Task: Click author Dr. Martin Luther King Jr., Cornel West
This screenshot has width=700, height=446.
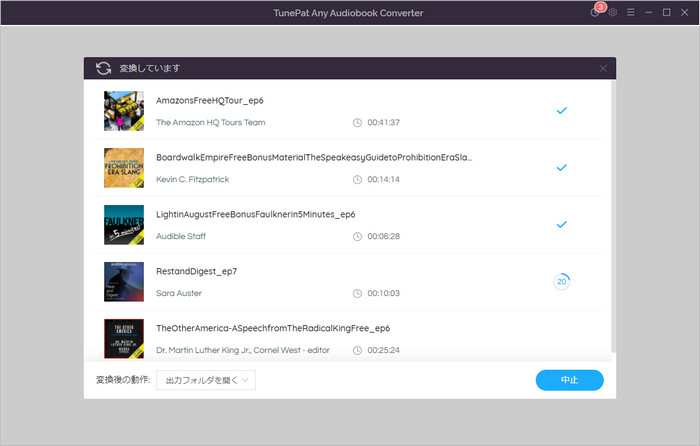Action: [x=242, y=350]
